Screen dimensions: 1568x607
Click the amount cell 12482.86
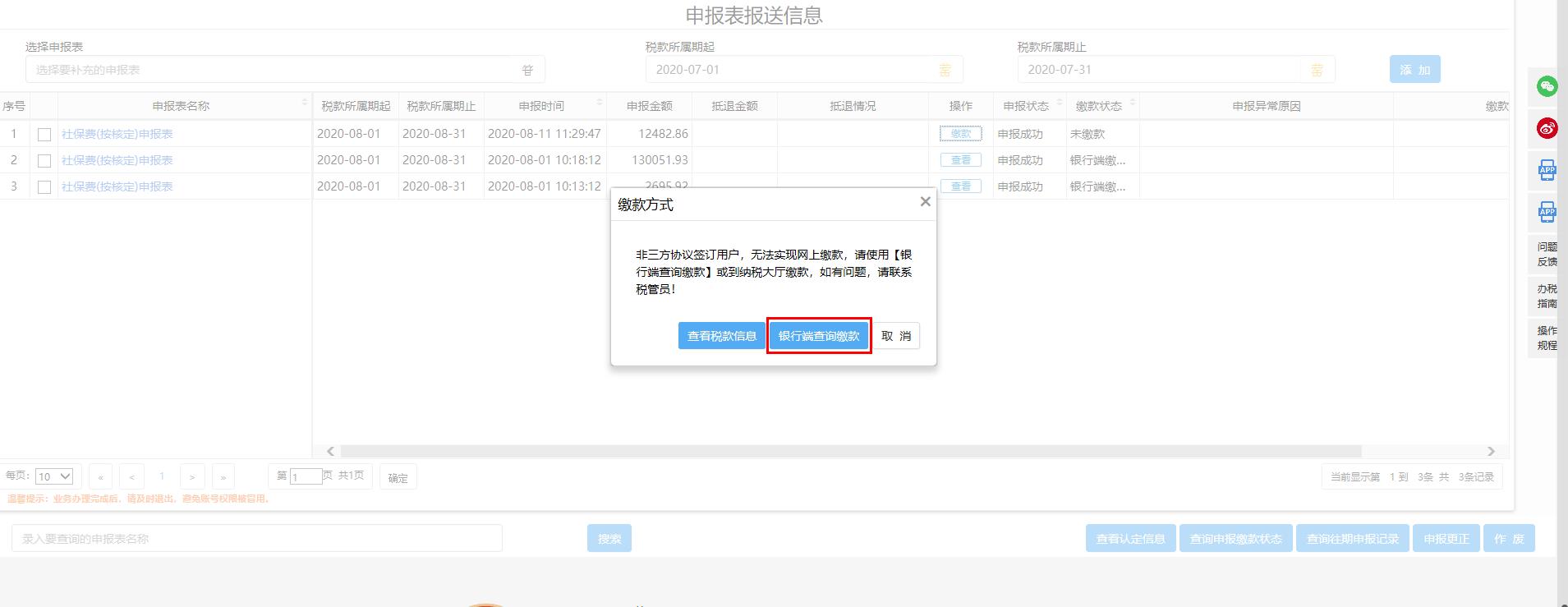pos(649,134)
